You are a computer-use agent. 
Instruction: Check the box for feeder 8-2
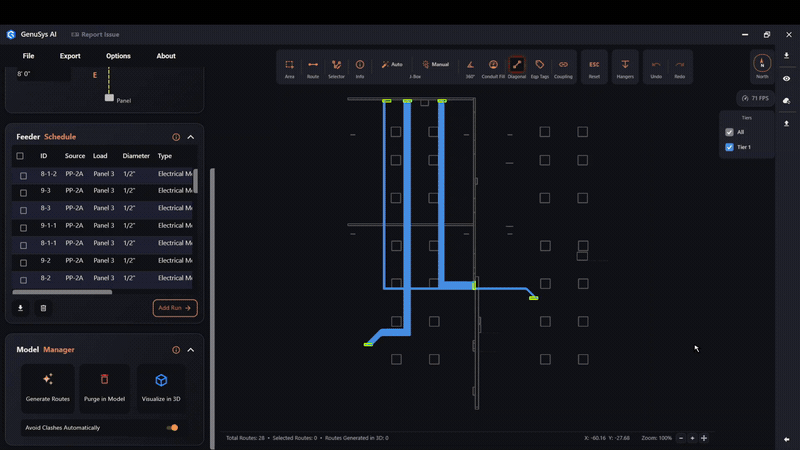[x=23, y=280]
